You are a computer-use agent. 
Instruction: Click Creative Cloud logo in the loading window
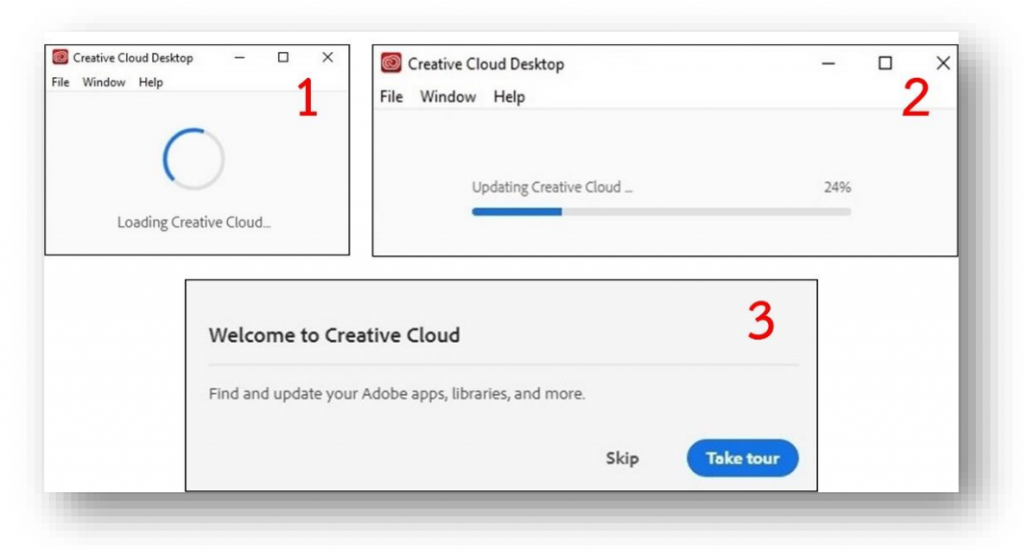pos(61,58)
